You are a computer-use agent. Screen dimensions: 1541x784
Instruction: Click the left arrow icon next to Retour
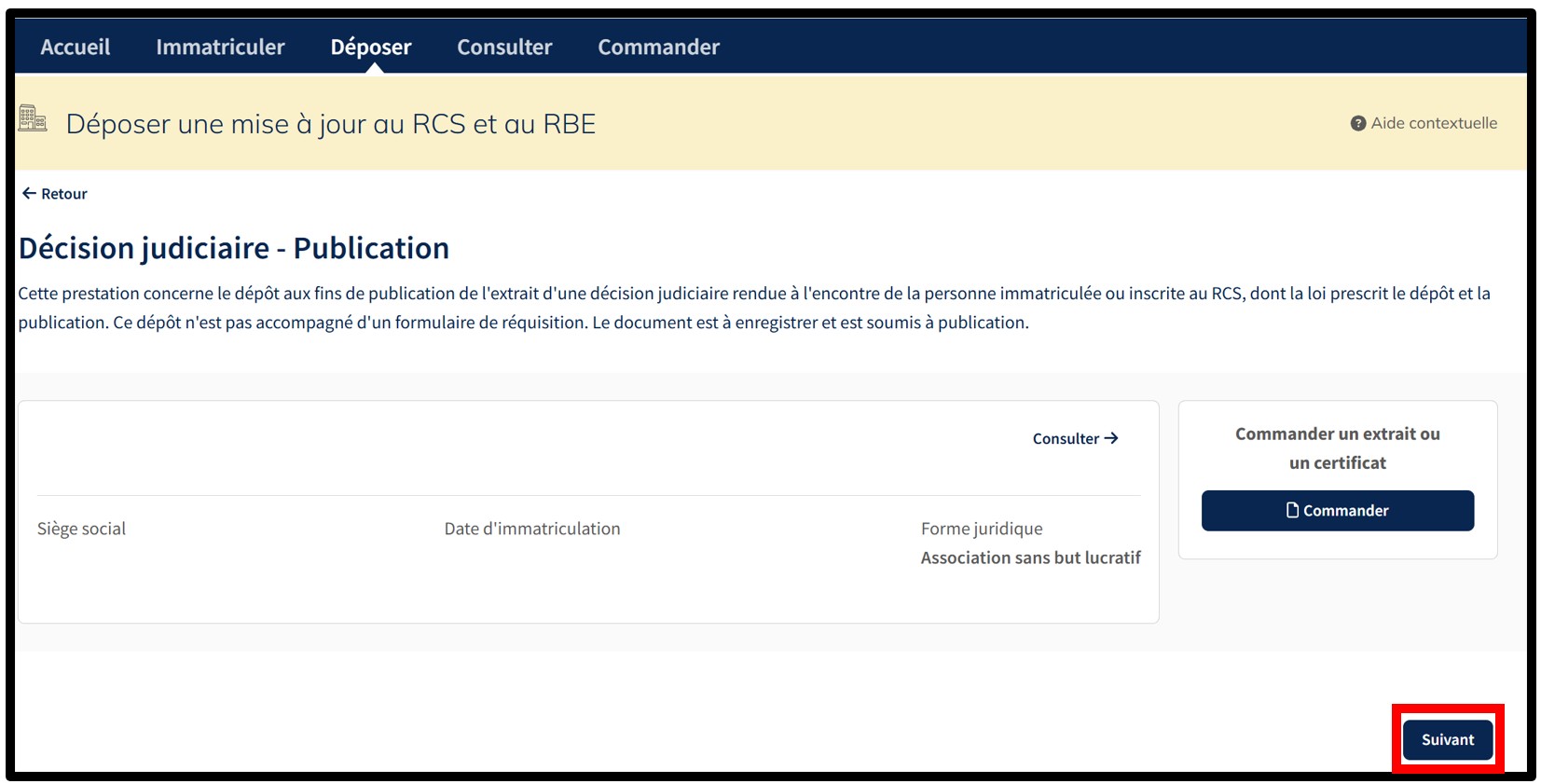coord(29,194)
